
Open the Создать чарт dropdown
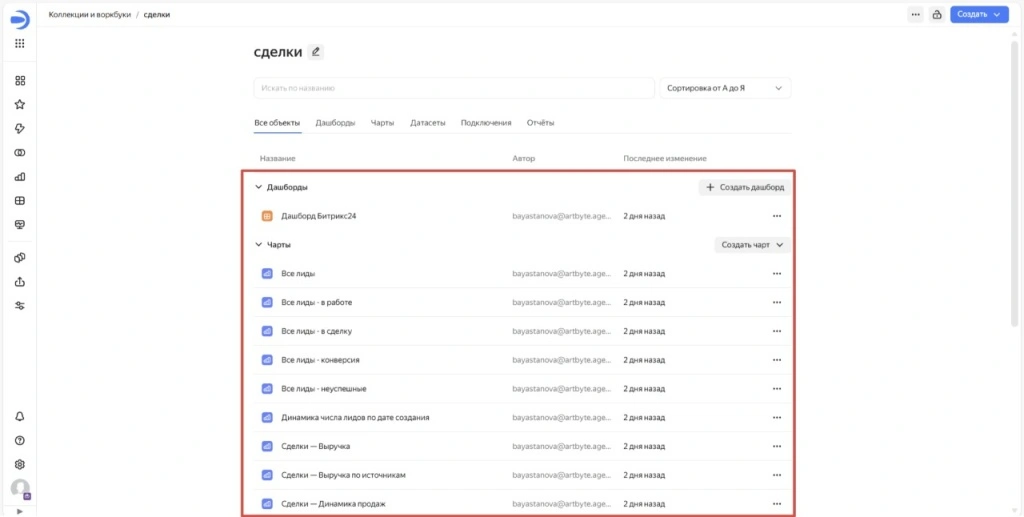(752, 244)
